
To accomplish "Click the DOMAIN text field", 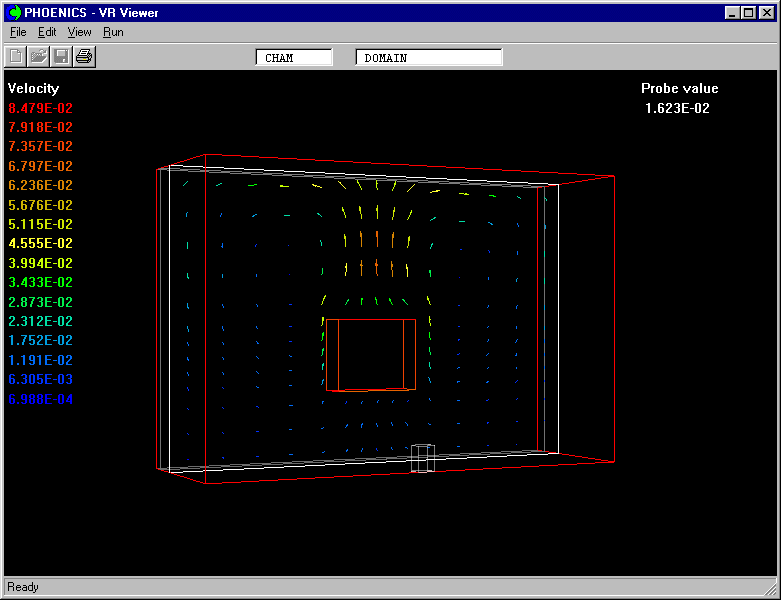I will click(429, 58).
